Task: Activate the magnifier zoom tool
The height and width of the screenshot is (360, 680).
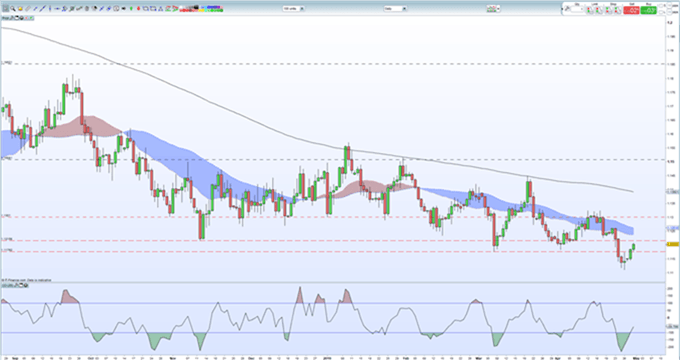Action: [x=13, y=8]
